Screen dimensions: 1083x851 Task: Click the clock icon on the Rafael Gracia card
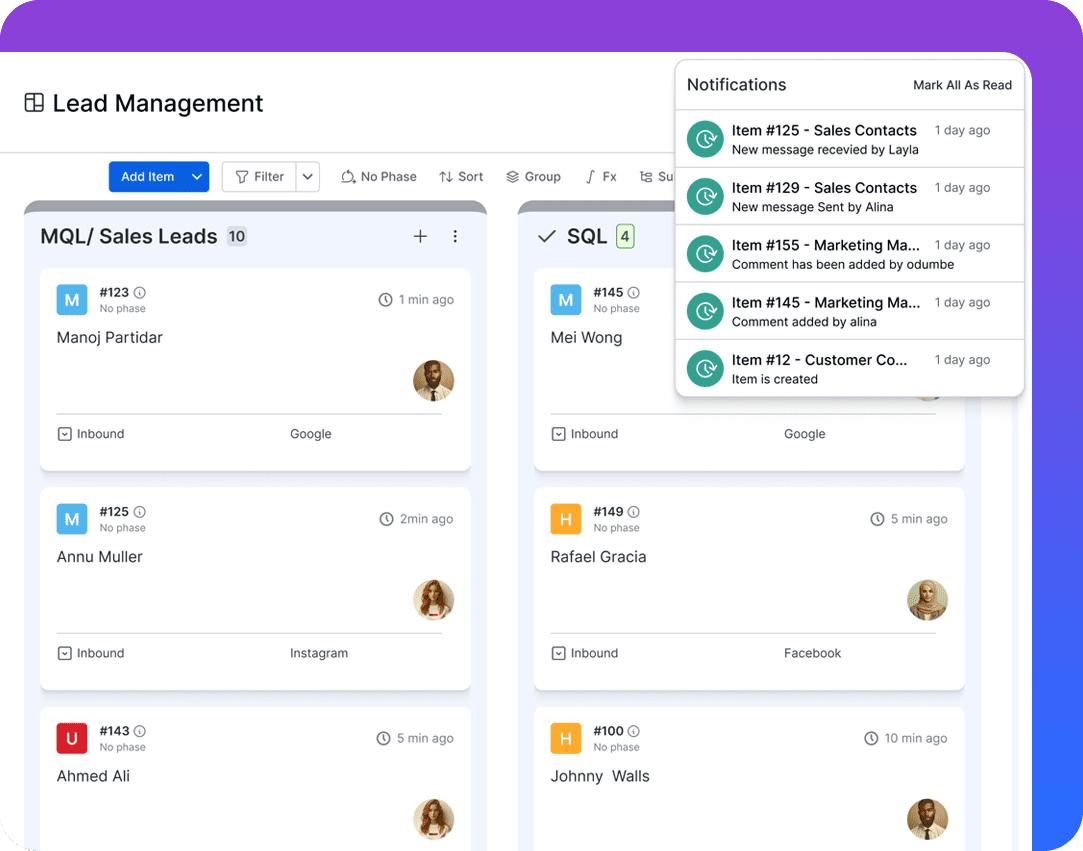(877, 519)
